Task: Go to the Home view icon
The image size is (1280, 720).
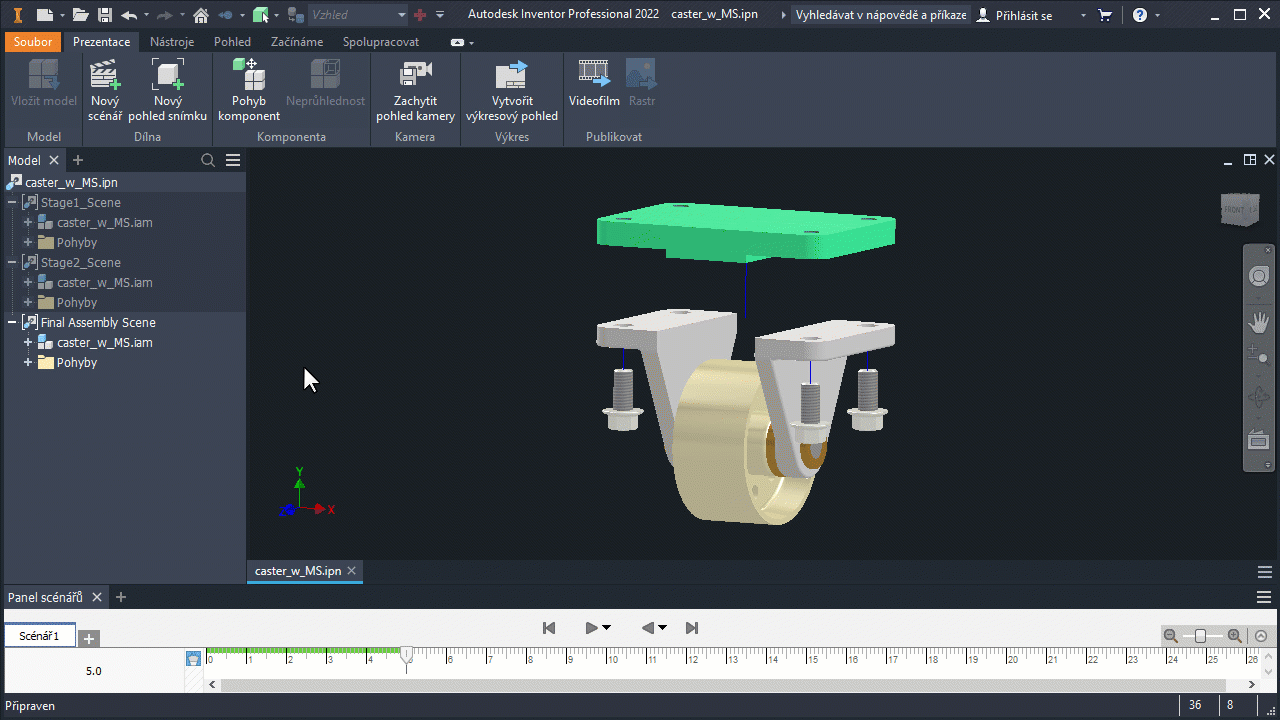Action: pyautogui.click(x=201, y=15)
